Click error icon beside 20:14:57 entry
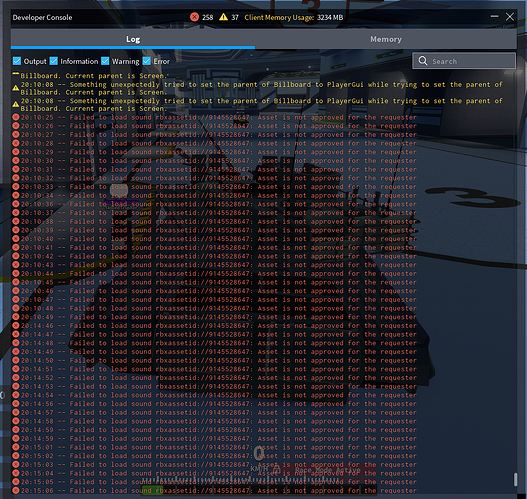527x499 pixels. 15,412
